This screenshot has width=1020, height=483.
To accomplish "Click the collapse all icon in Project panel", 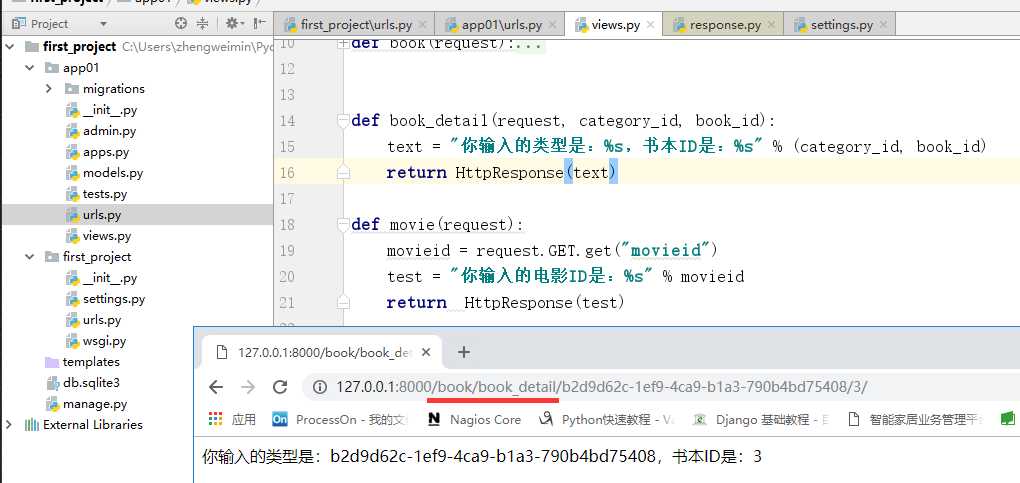I will click(202, 23).
